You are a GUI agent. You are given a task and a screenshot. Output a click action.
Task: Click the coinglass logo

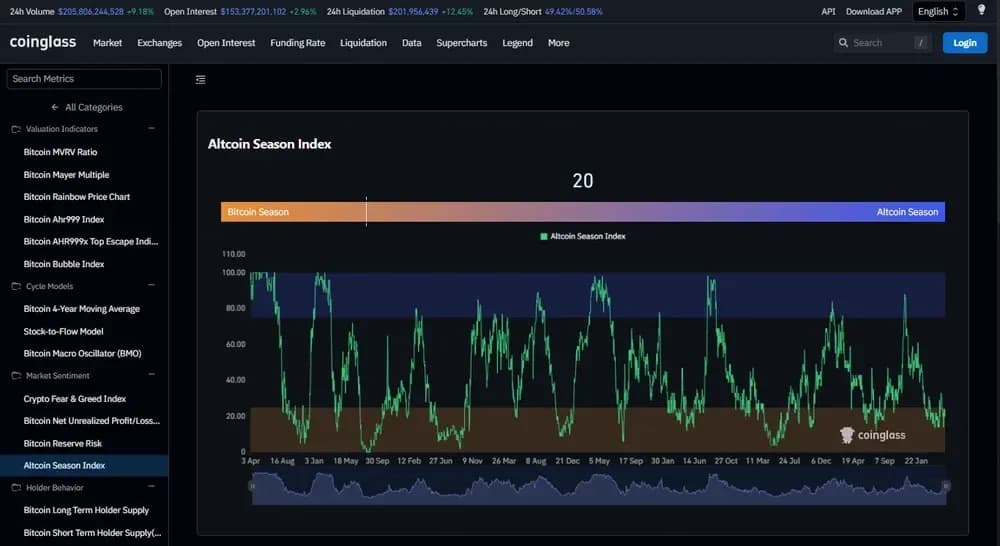point(43,42)
